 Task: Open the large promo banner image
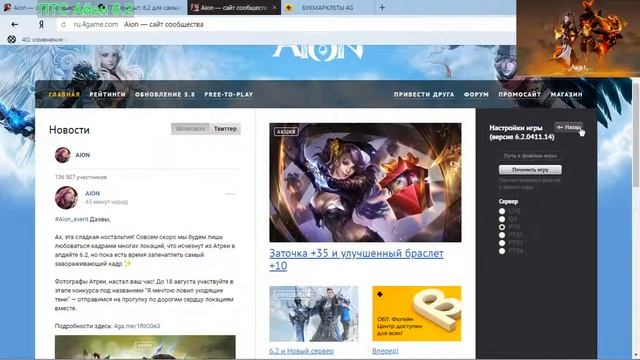365,182
